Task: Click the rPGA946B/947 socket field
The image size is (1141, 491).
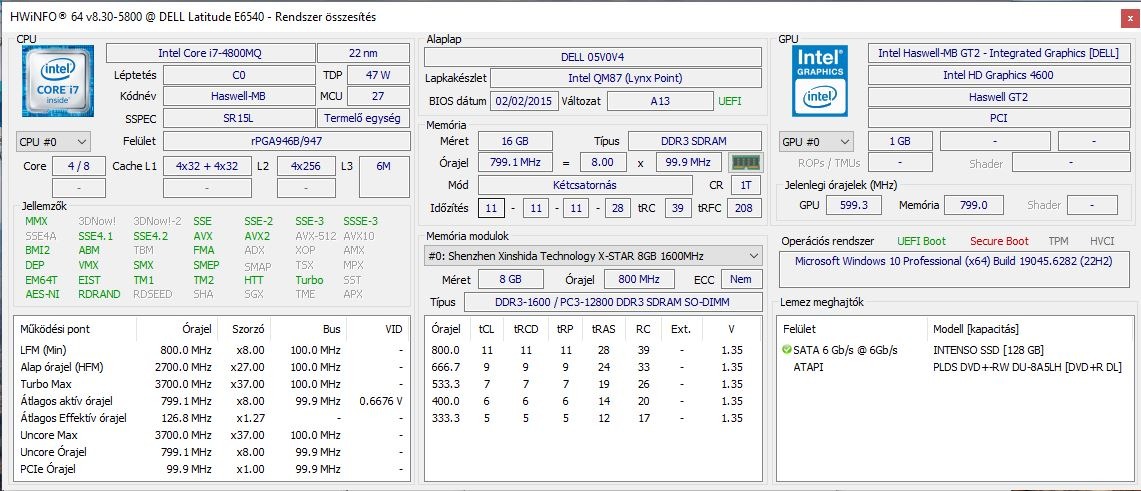Action: (x=286, y=141)
